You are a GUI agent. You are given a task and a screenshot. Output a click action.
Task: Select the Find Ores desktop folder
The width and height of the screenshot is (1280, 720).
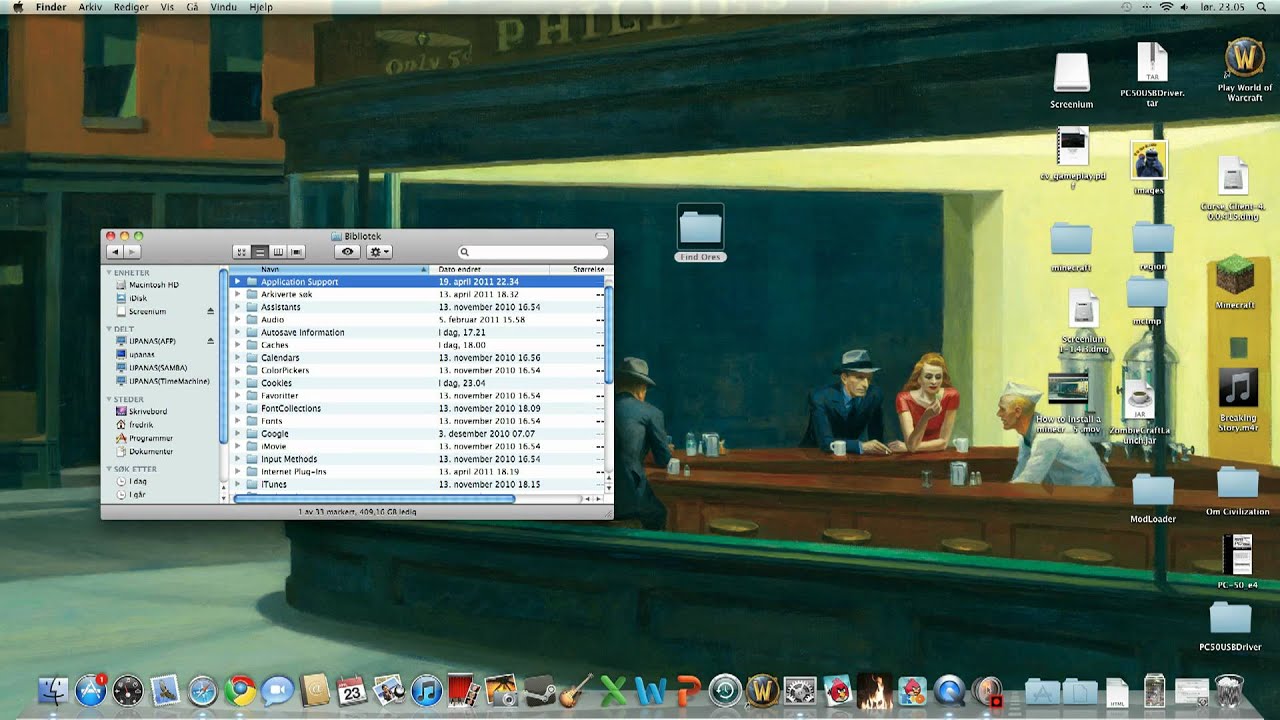(700, 233)
